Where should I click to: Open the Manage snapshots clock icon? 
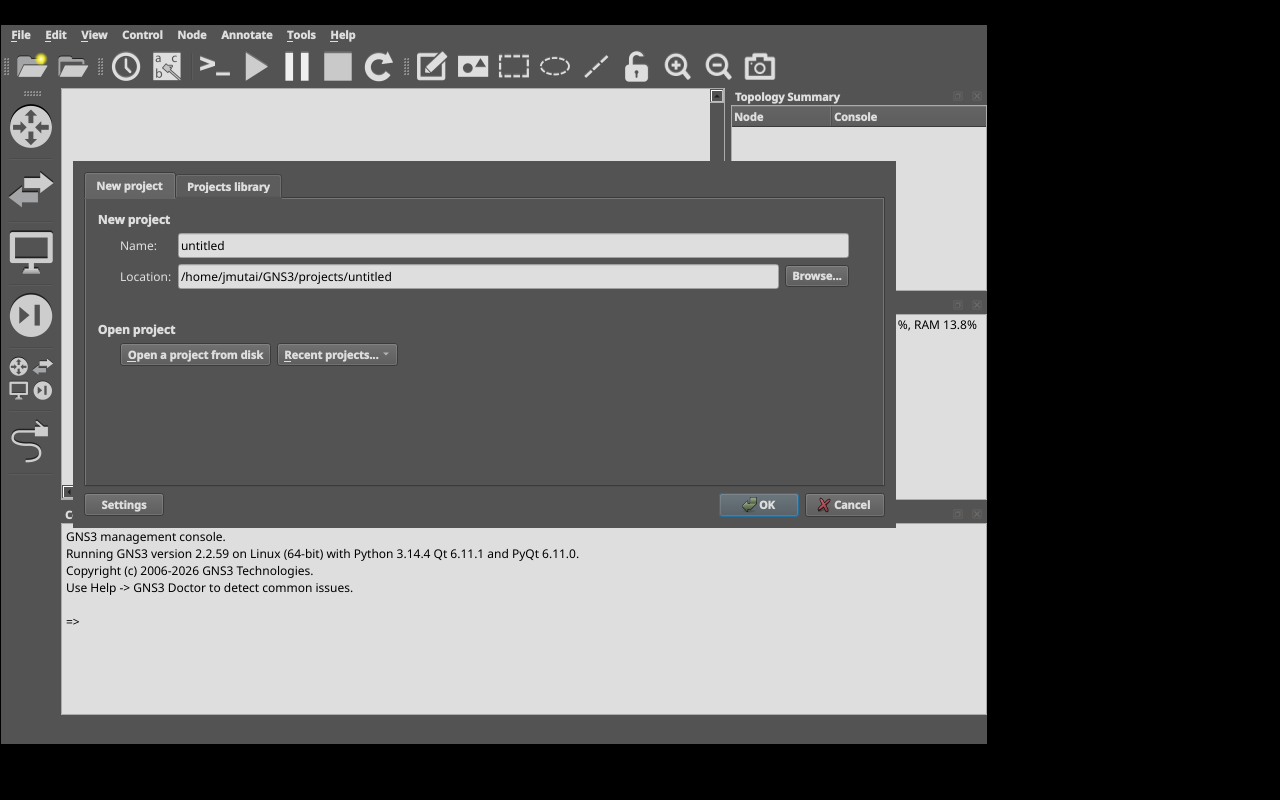[126, 67]
